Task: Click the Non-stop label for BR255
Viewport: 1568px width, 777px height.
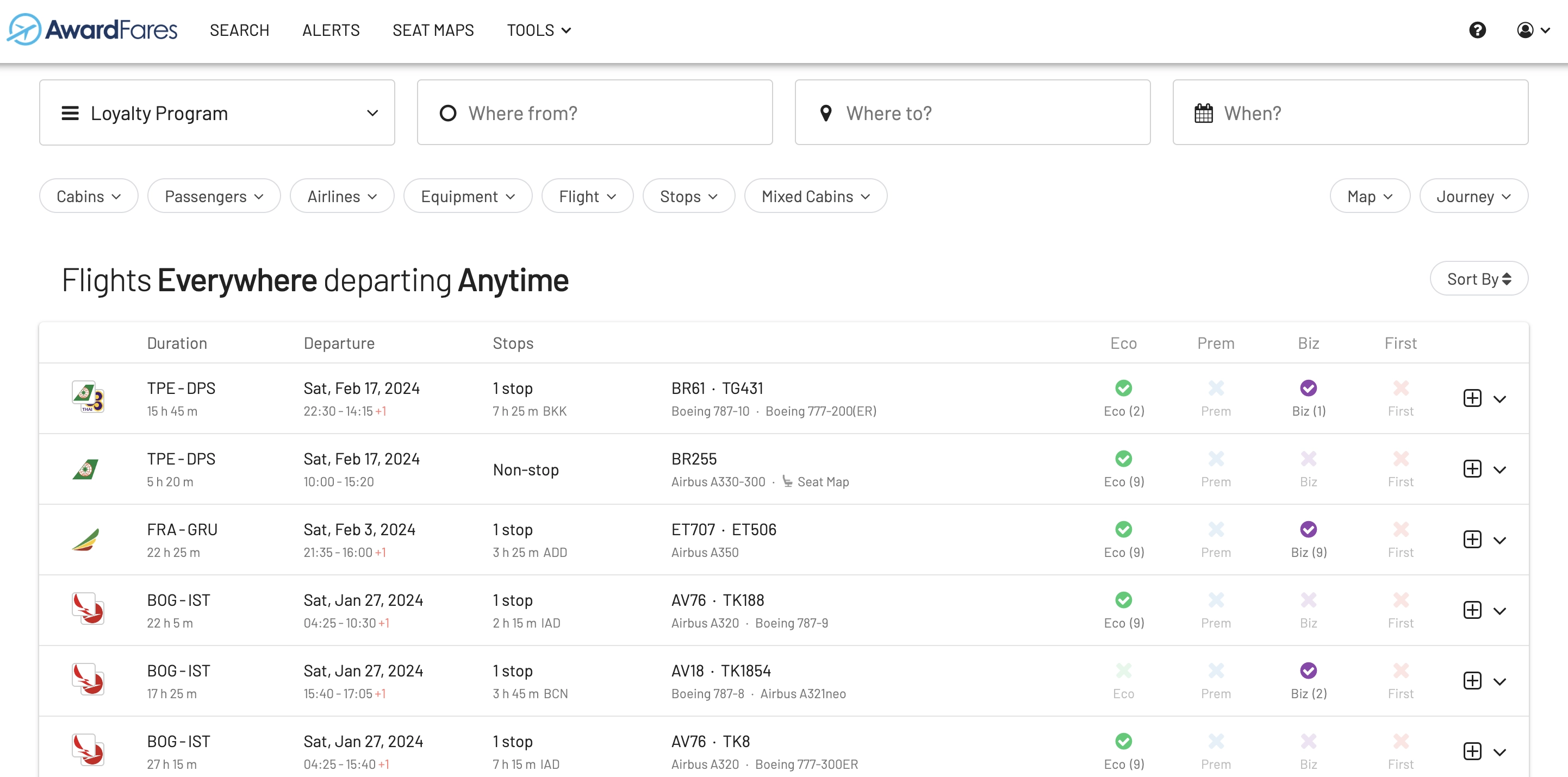Action: click(525, 469)
